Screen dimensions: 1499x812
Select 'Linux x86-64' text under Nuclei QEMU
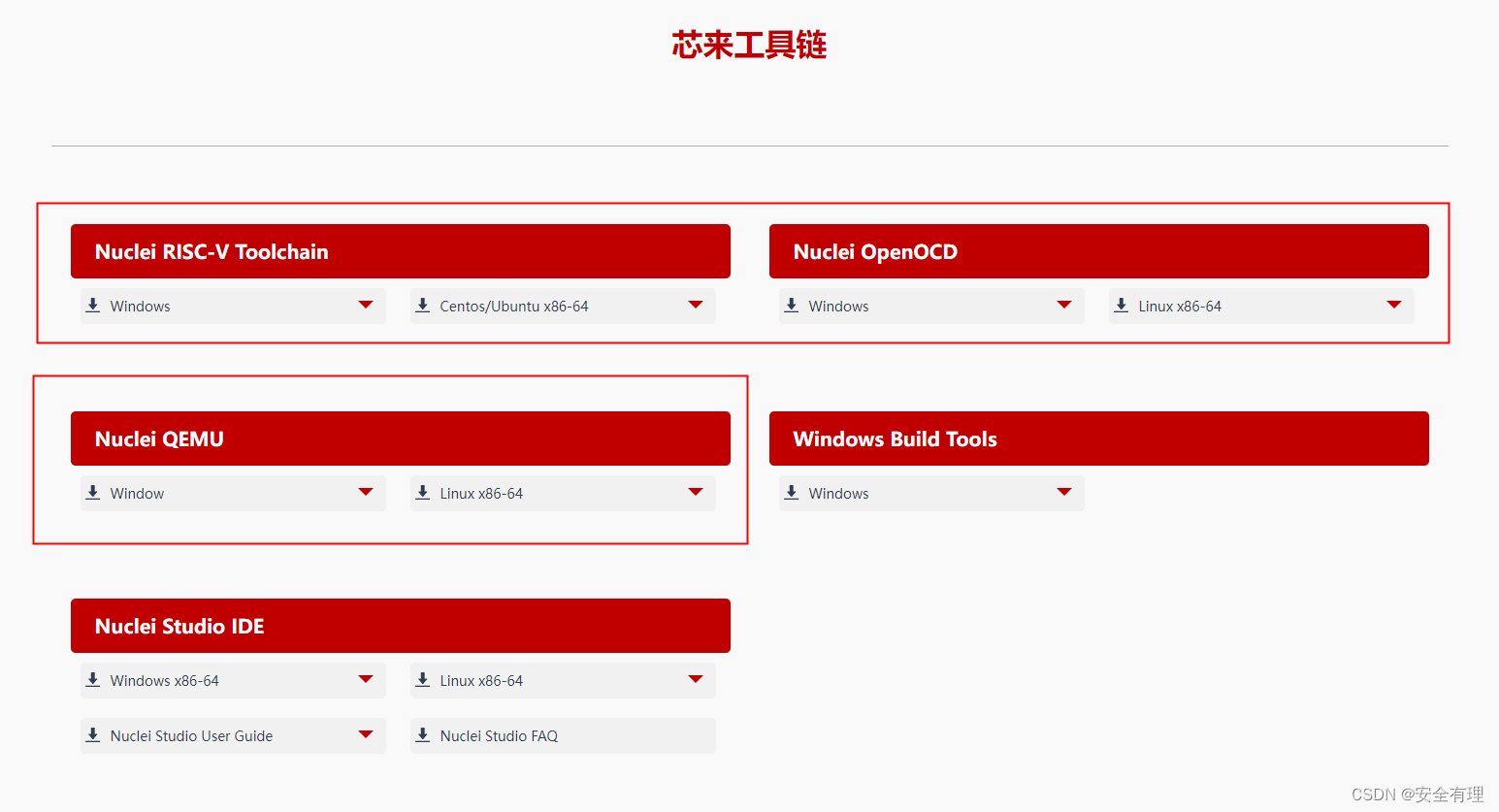(481, 494)
